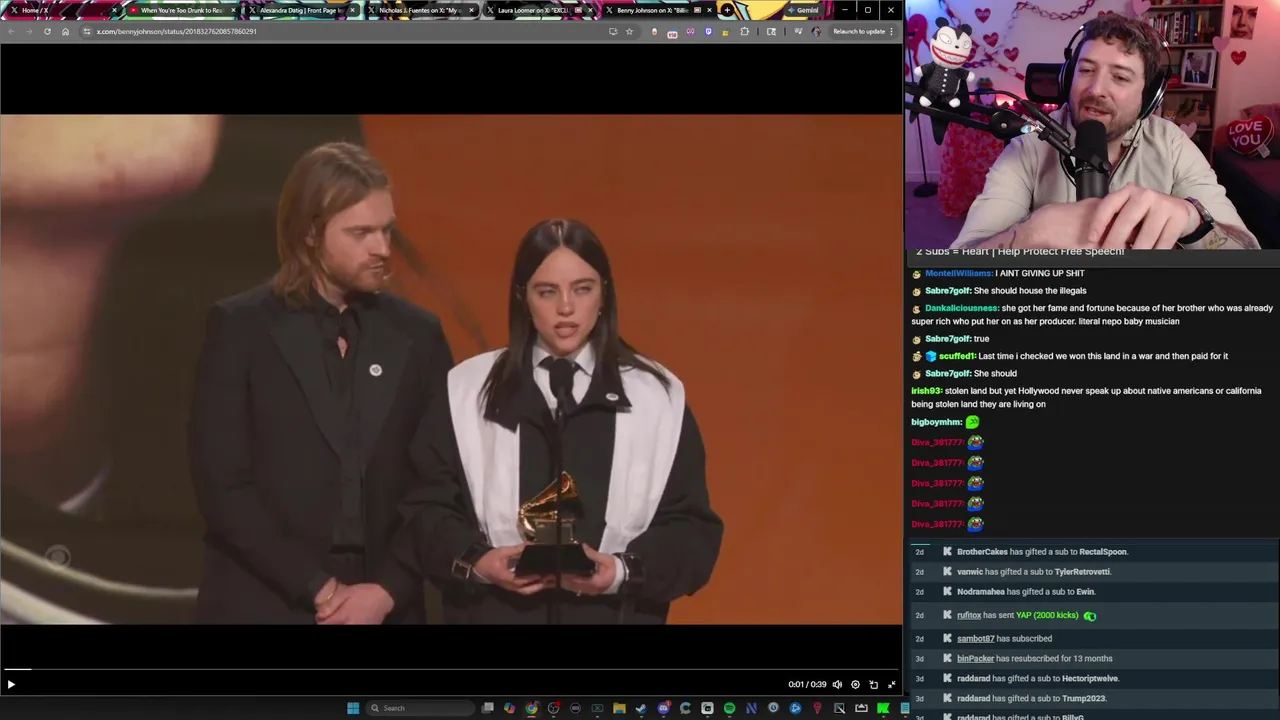Click username scuffed1 in chat
The image size is (1280, 720).
[x=957, y=356]
